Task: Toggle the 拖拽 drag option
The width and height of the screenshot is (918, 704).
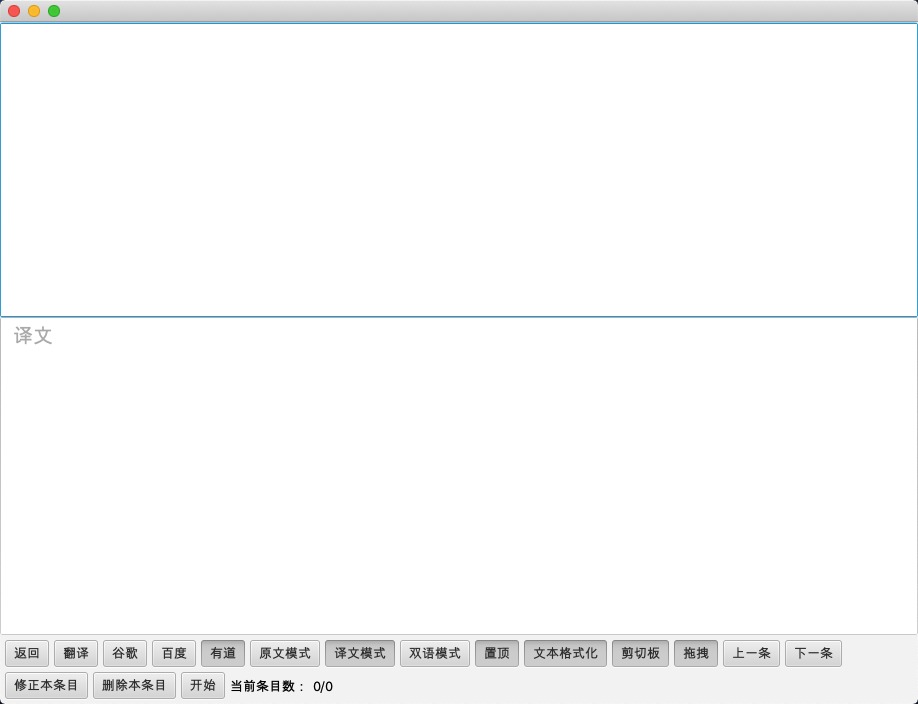Action: click(x=696, y=653)
